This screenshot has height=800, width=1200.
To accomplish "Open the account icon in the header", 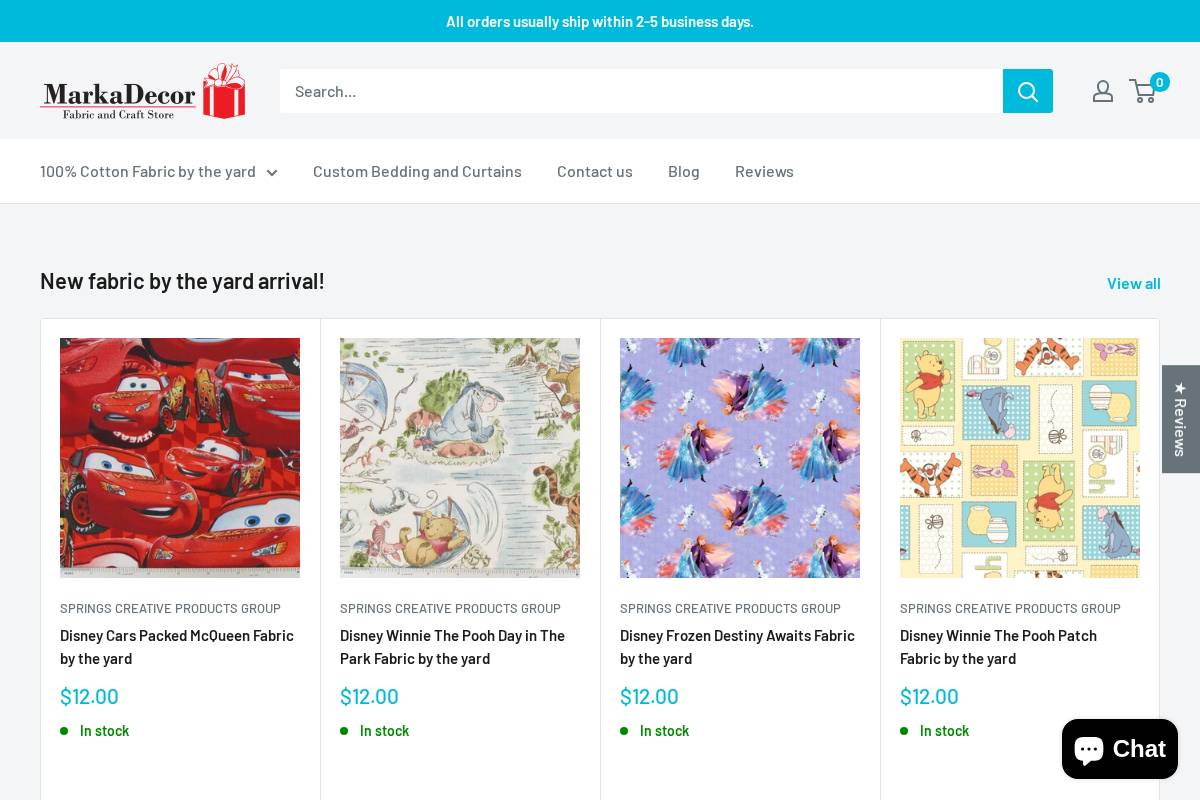I will coord(1103,91).
